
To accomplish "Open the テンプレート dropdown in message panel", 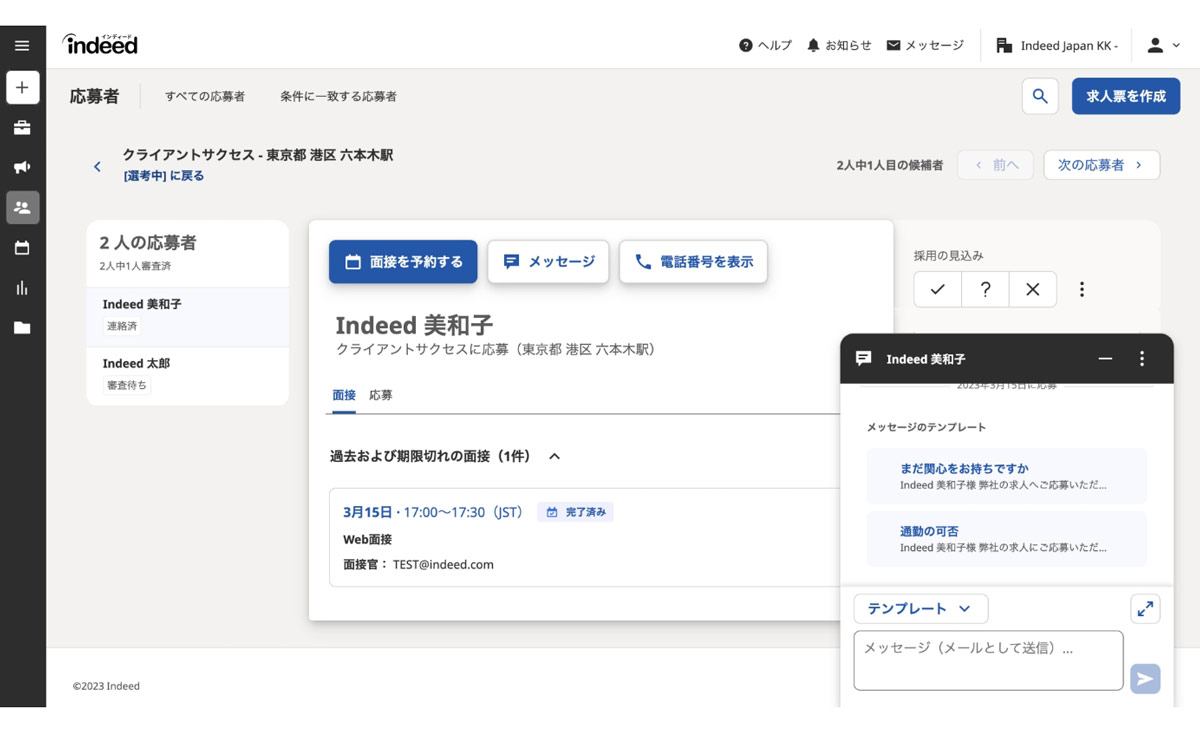I will coord(919,608).
